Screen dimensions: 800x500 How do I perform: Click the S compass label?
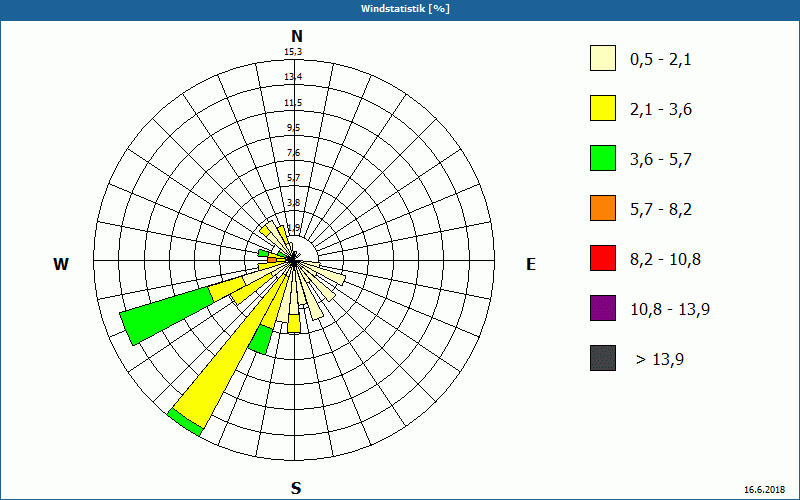tap(296, 489)
